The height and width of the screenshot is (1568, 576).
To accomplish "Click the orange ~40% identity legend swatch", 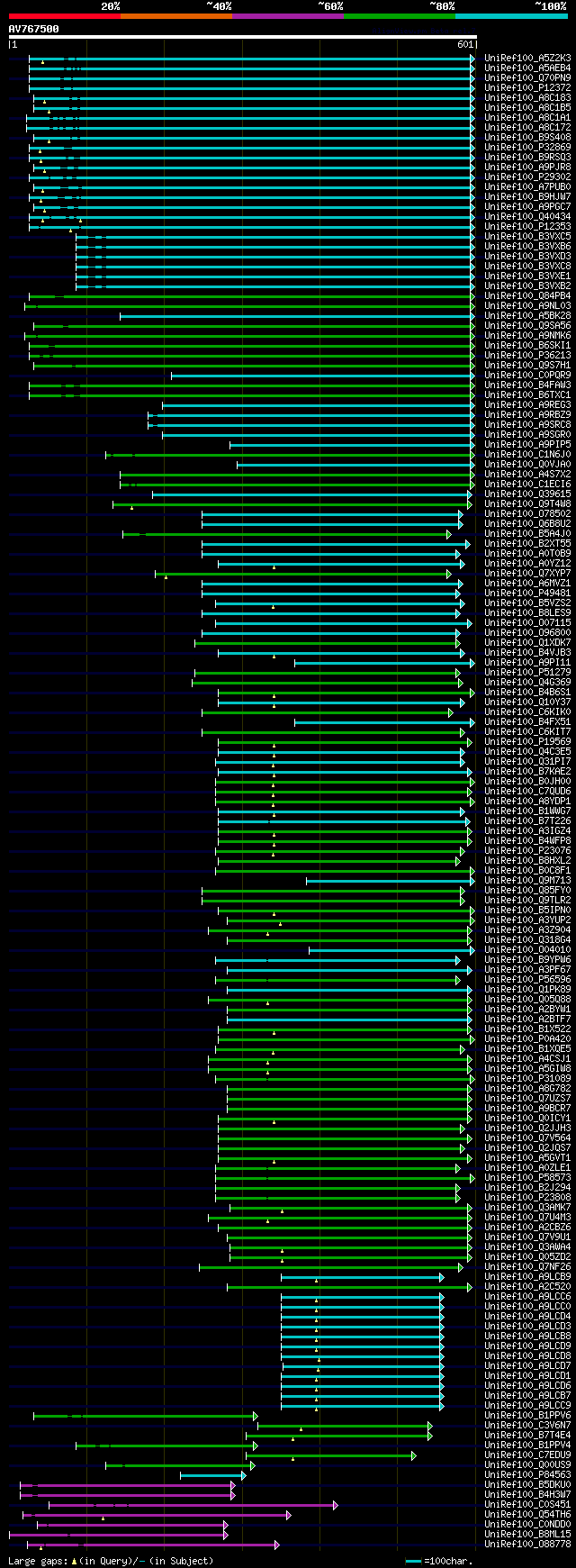I will pos(176,16).
